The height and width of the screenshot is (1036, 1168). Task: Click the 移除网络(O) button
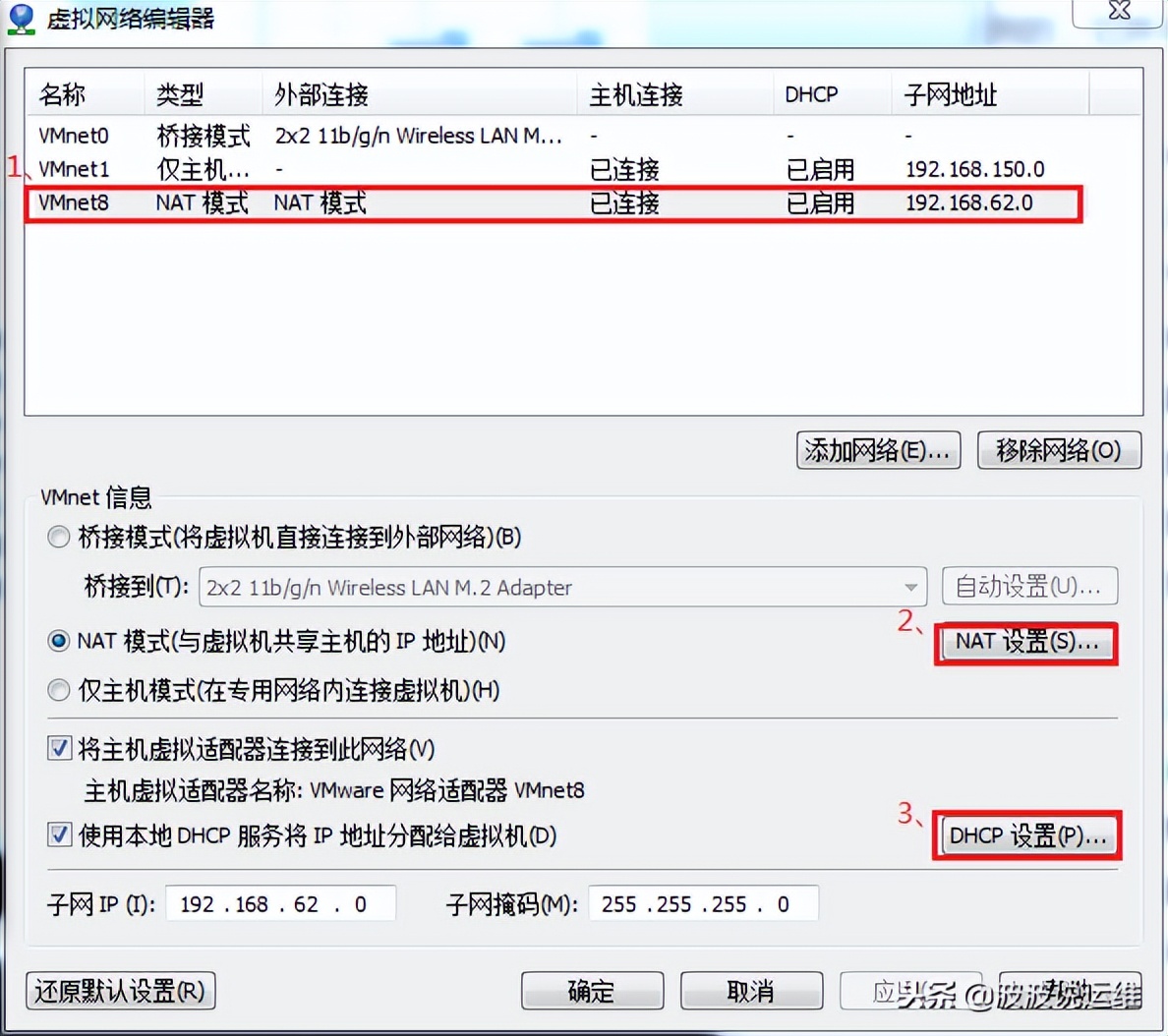[1058, 450]
